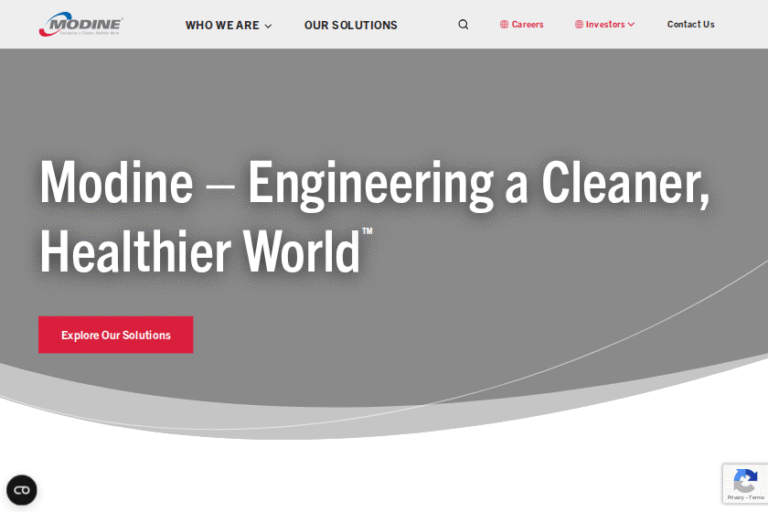The width and height of the screenshot is (768, 512).
Task: Select Our Solutions in the navigation bar
Action: 350,25
